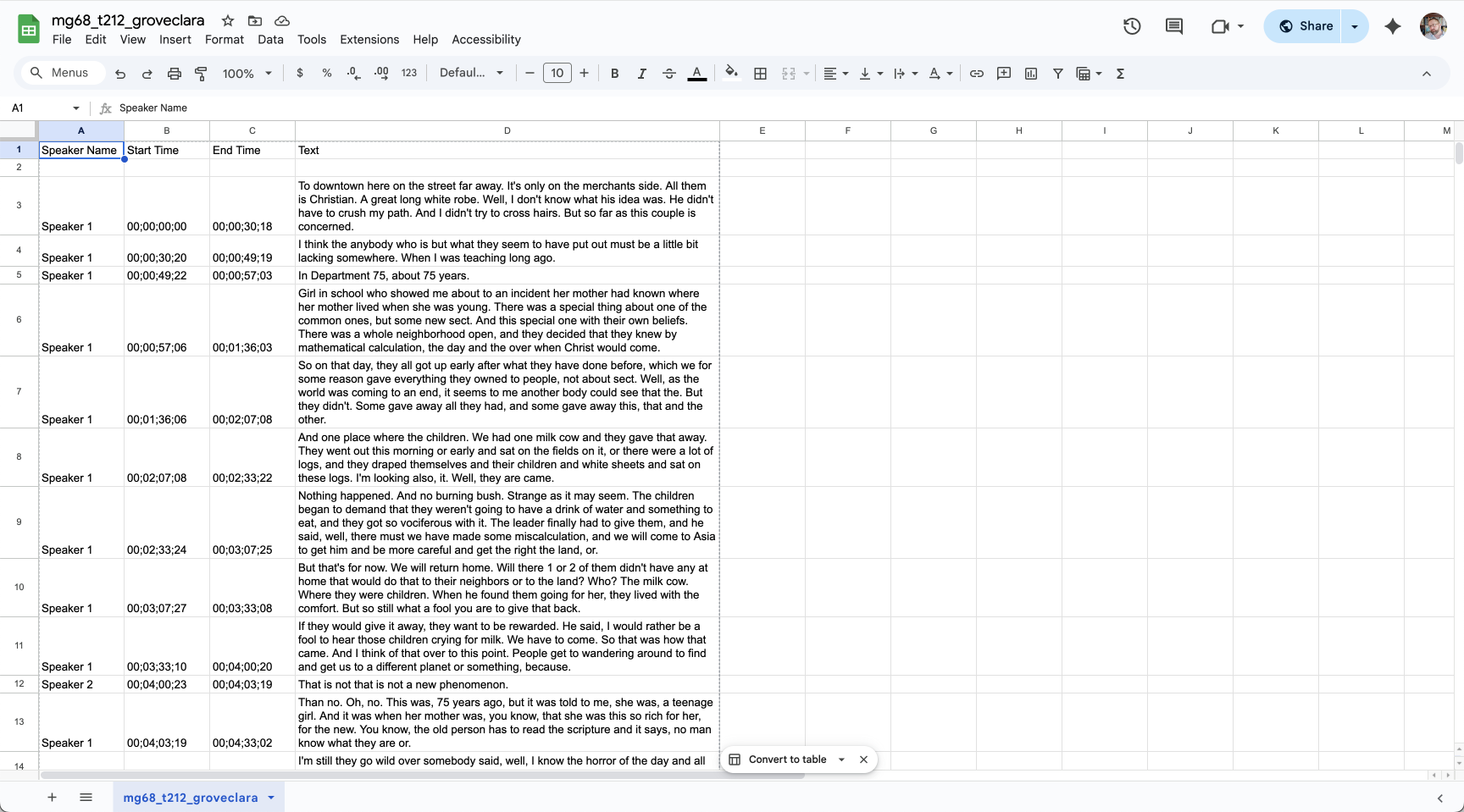
Task: Toggle strikethrough formatting
Action: [x=668, y=74]
